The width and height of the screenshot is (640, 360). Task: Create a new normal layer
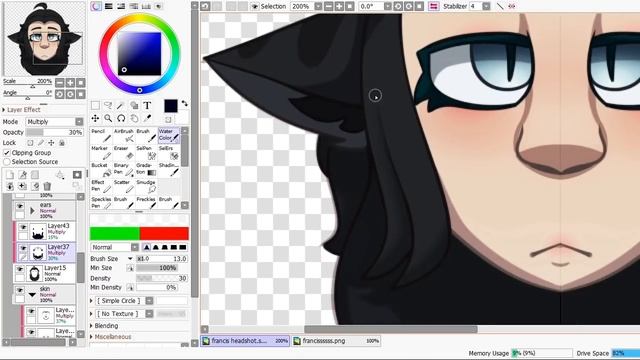[x=10, y=175]
